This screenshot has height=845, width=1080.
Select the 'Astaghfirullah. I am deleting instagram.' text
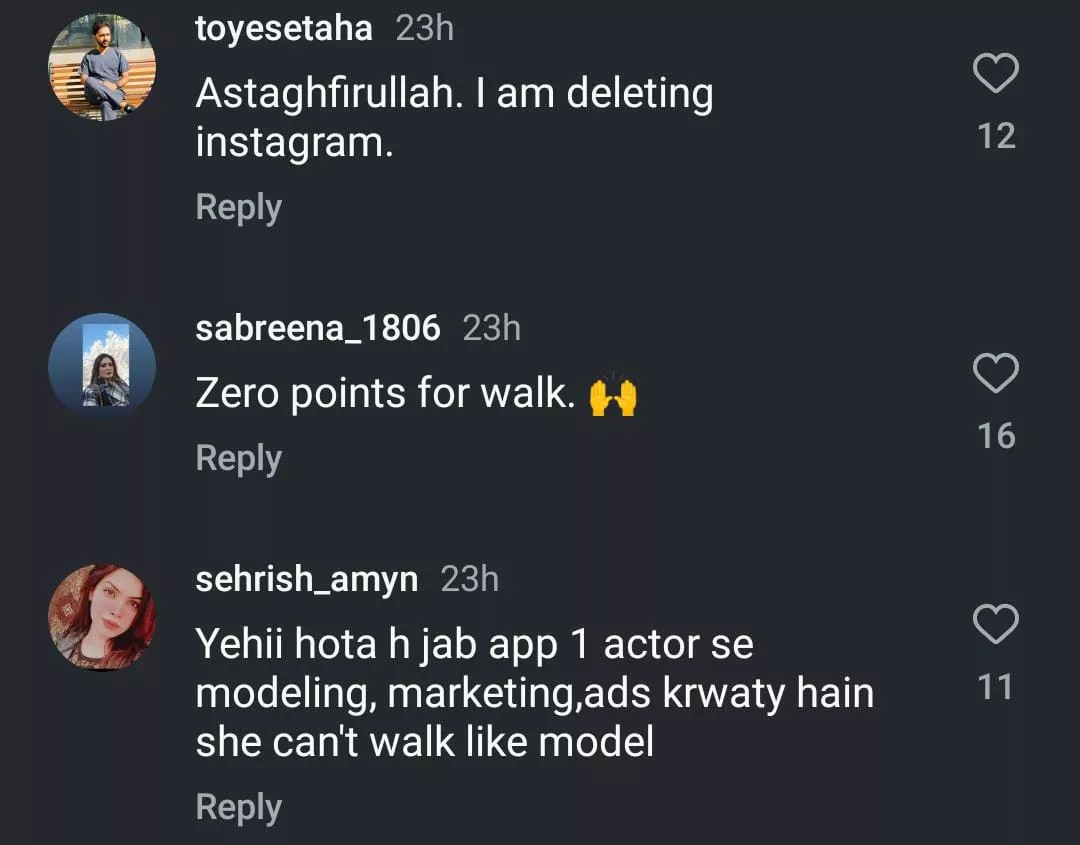pyautogui.click(x=454, y=118)
